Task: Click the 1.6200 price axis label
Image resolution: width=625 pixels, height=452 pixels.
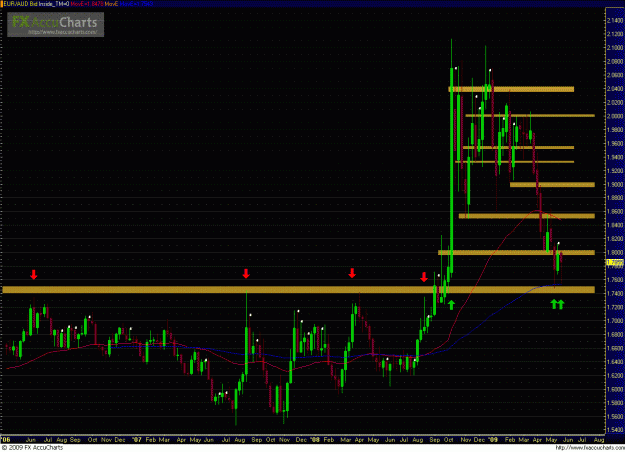Action: click(616, 375)
